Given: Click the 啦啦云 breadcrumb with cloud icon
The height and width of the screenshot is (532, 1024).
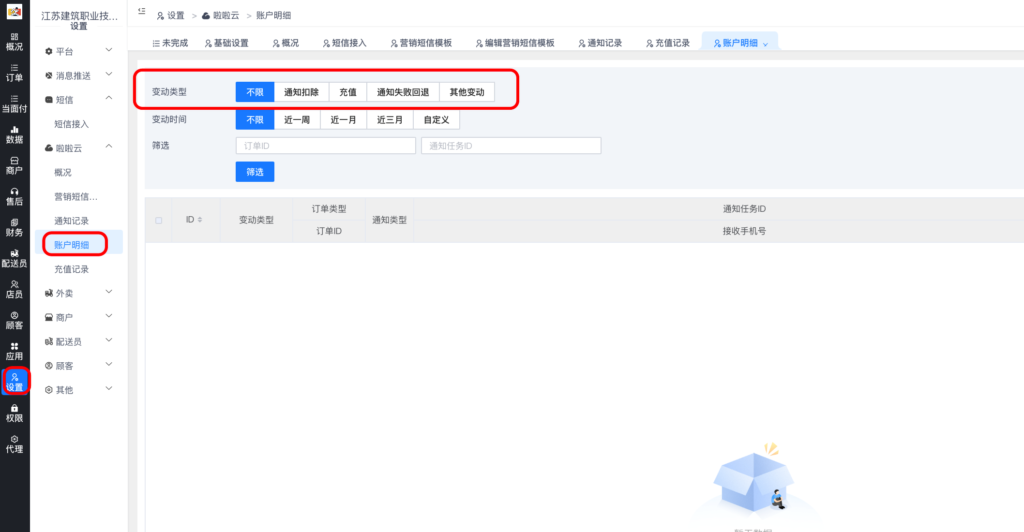Looking at the screenshot, I should coord(221,15).
